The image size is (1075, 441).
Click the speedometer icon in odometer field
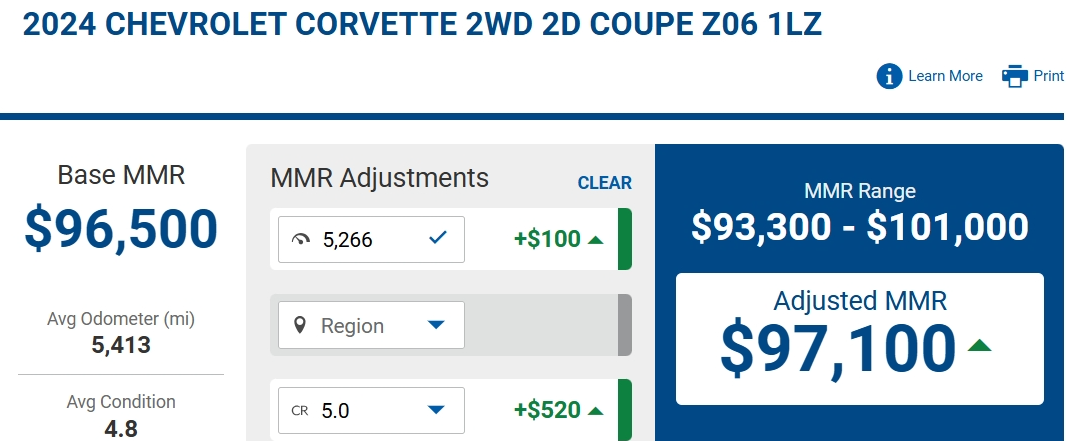click(x=301, y=239)
